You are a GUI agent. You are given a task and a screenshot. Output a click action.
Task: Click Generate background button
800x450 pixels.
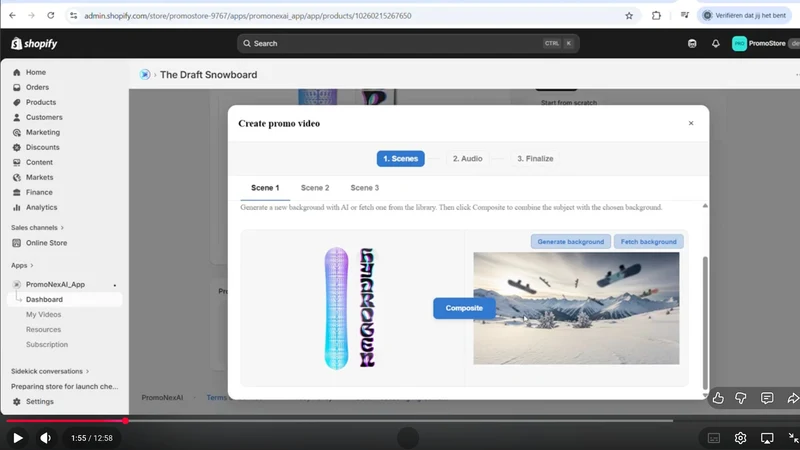pyautogui.click(x=570, y=242)
